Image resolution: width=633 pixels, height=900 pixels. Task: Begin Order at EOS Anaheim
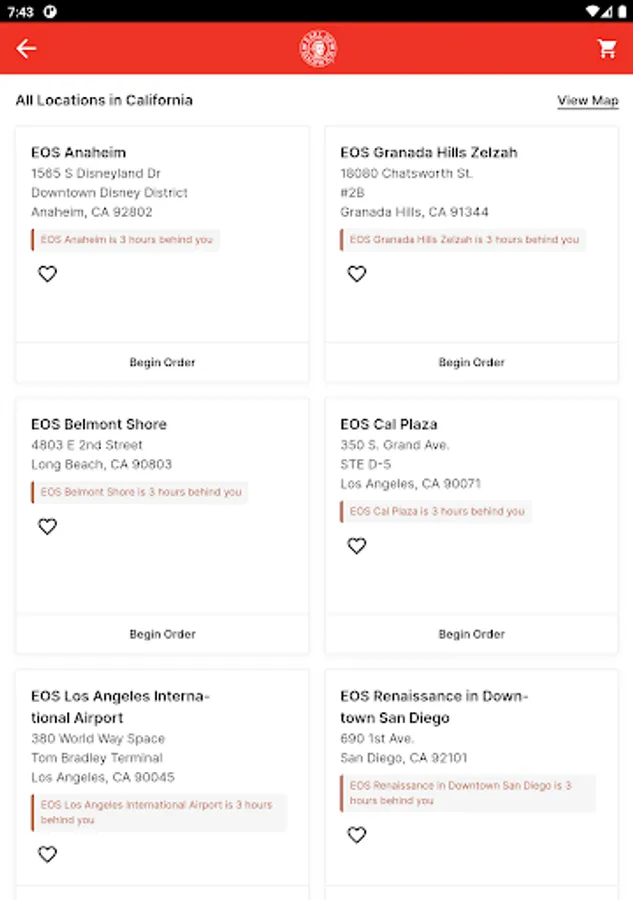(x=162, y=362)
